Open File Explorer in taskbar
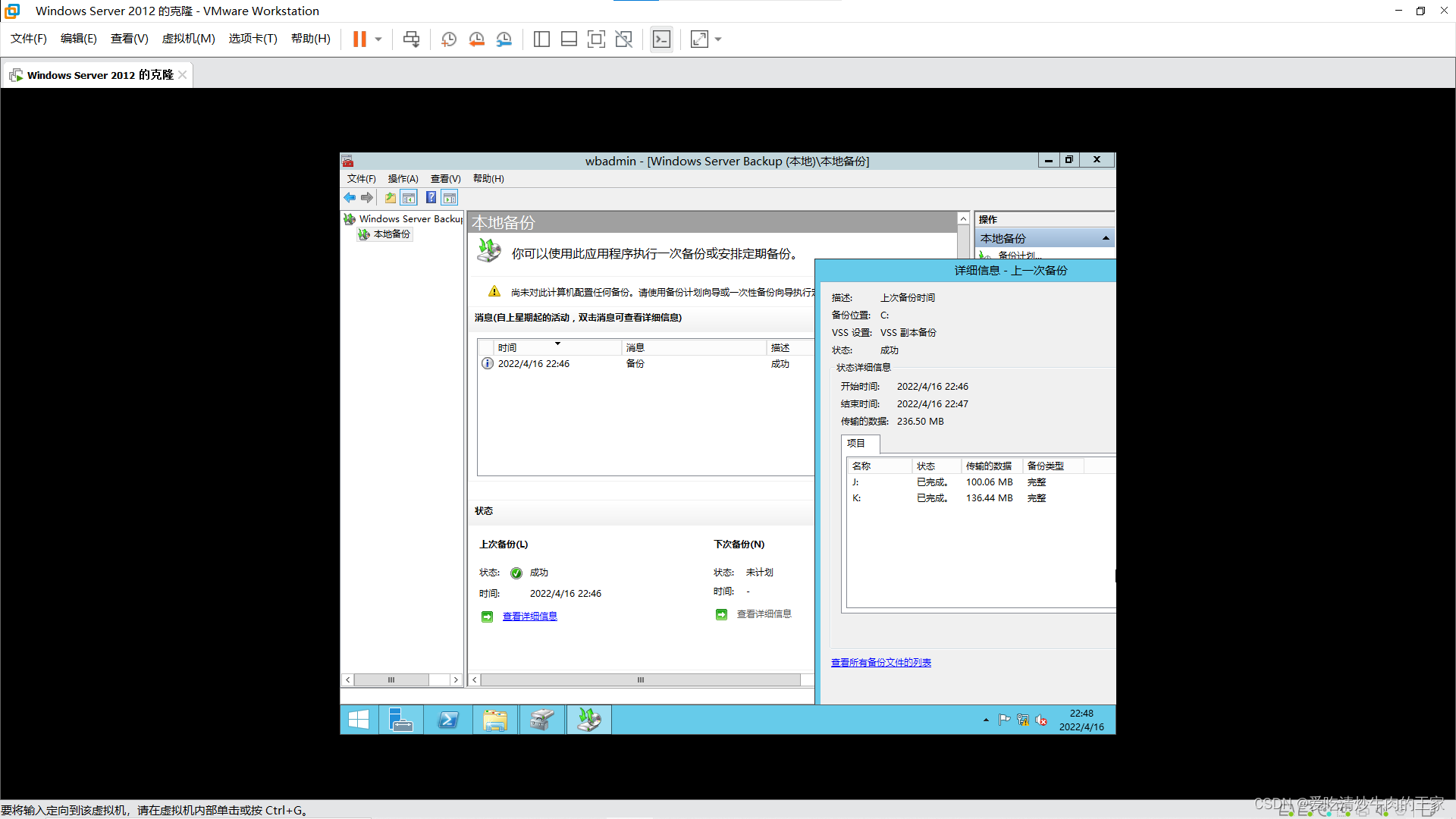The width and height of the screenshot is (1456, 819). [495, 719]
